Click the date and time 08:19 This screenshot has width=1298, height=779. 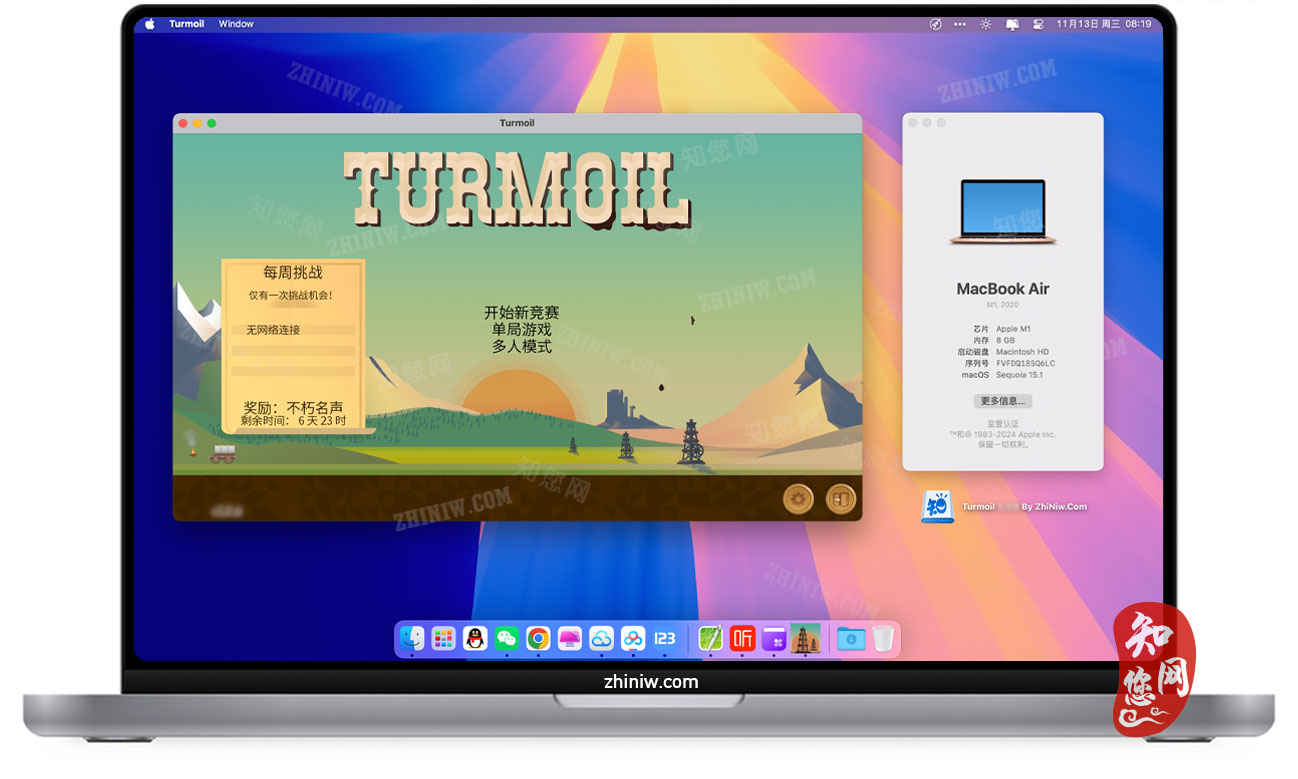point(1104,24)
